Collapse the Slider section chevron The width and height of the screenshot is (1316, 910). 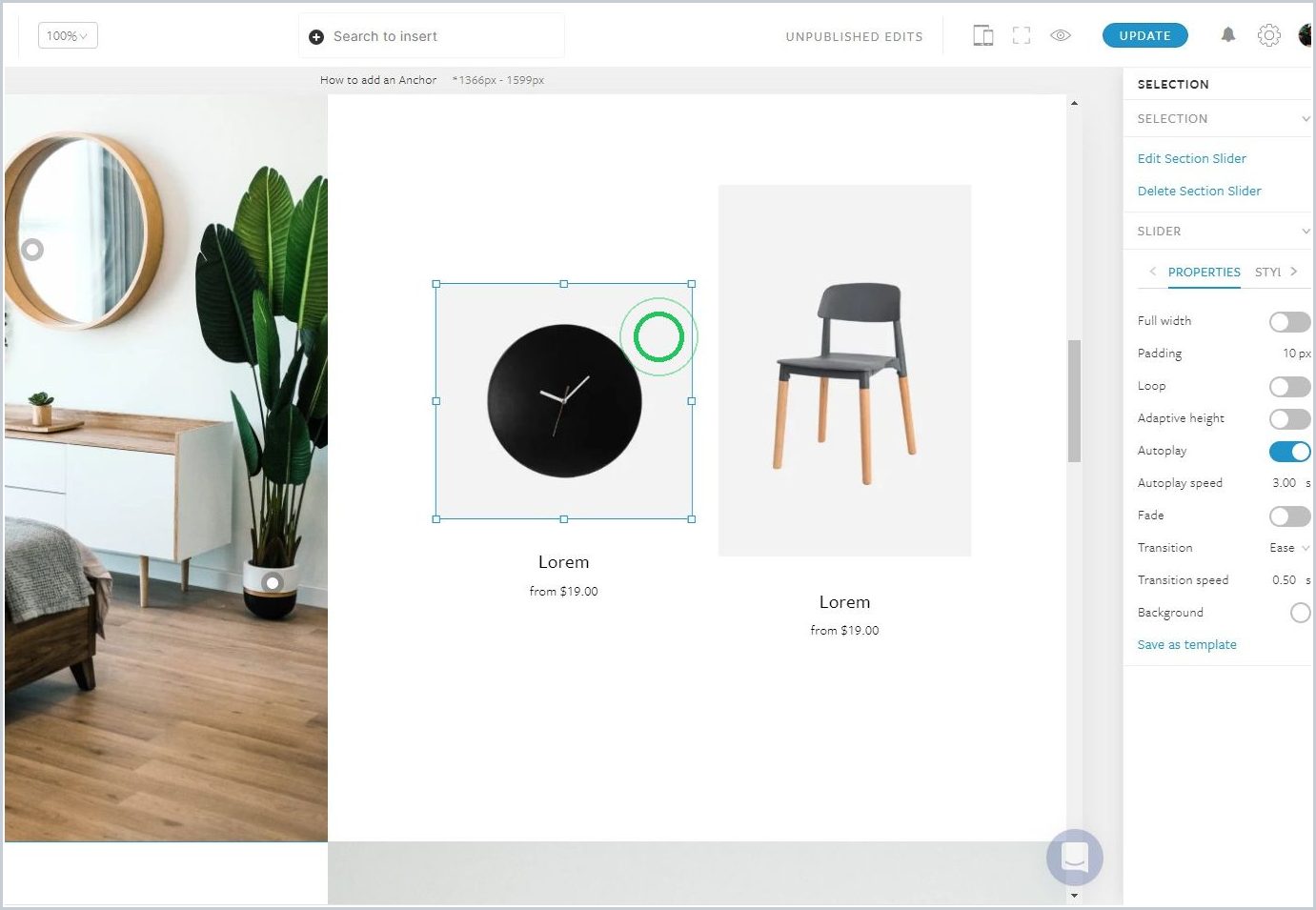[x=1306, y=232]
